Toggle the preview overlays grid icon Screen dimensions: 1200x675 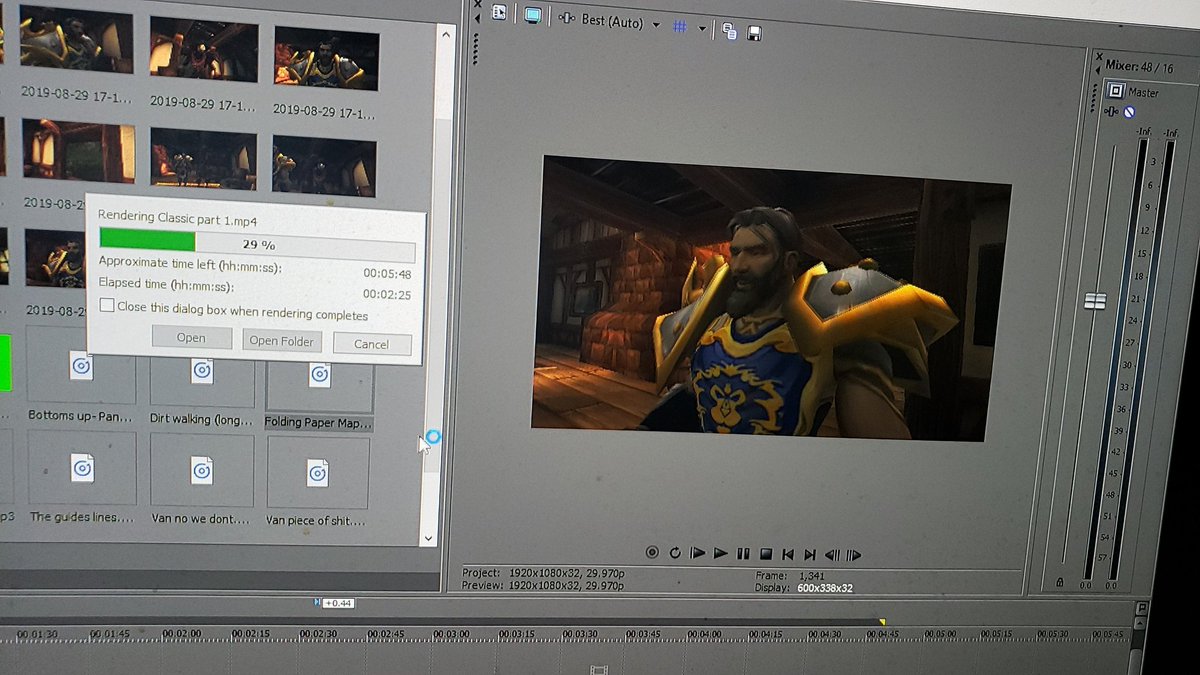679,27
